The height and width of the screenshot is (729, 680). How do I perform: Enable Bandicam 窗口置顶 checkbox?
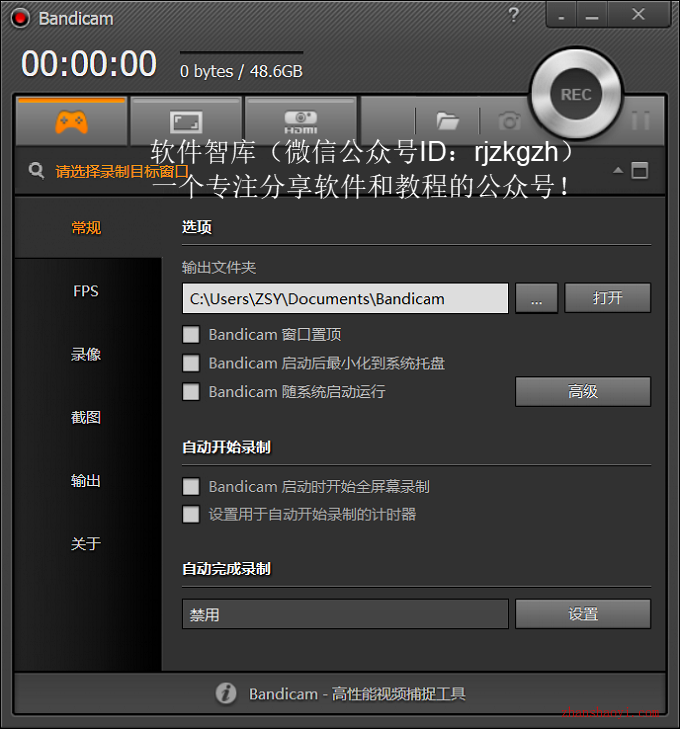coord(191,334)
